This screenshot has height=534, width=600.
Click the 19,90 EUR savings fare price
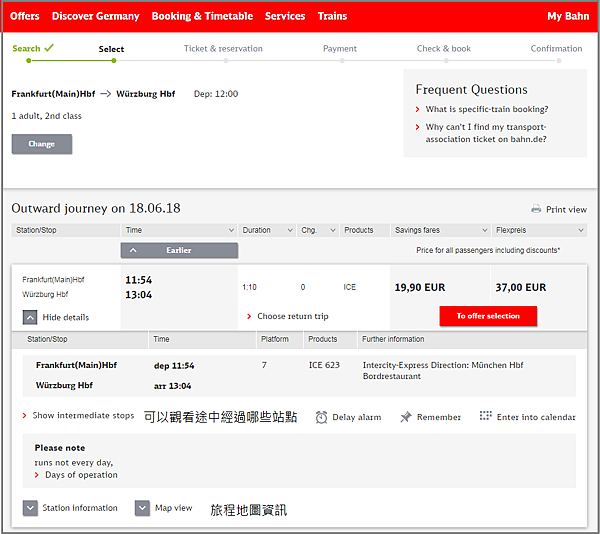[x=420, y=287]
